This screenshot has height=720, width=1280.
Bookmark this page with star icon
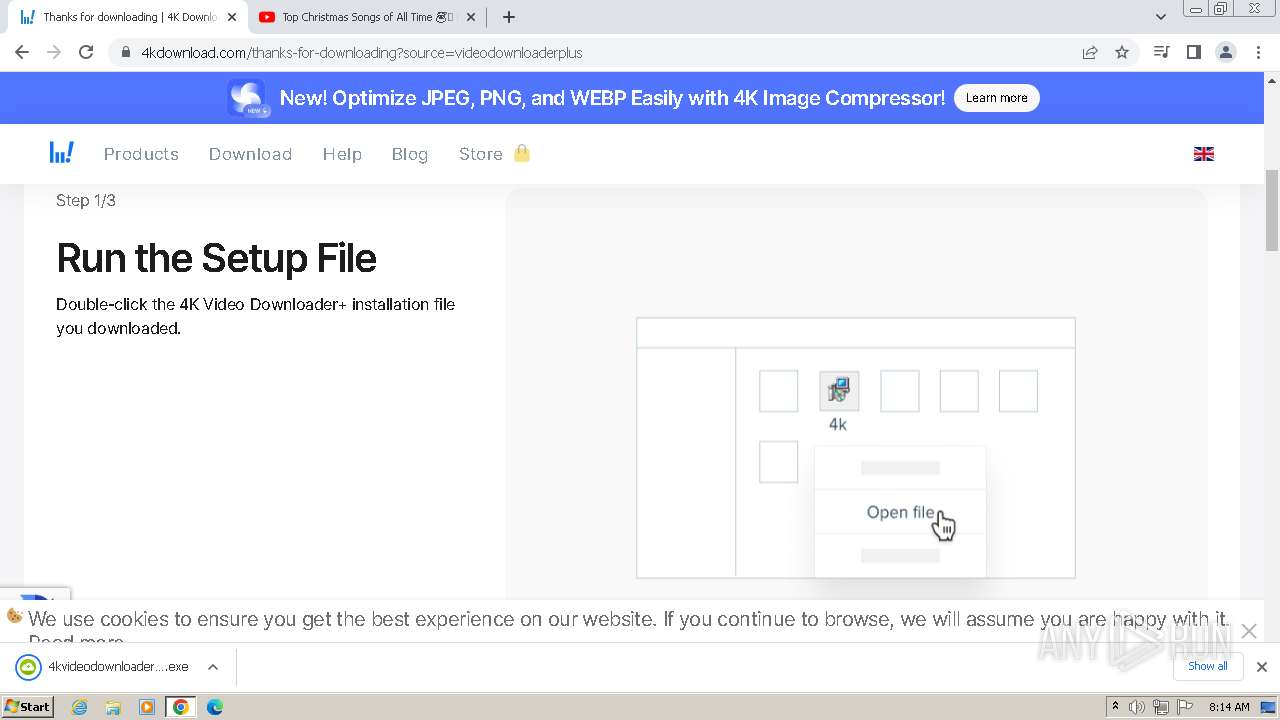1122,53
